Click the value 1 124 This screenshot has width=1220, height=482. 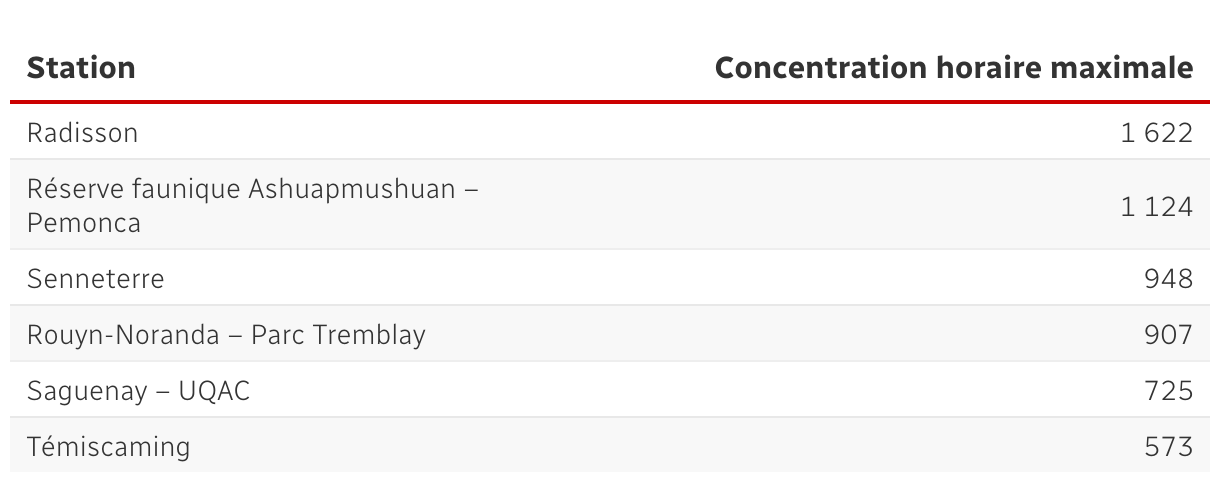(x=1157, y=207)
